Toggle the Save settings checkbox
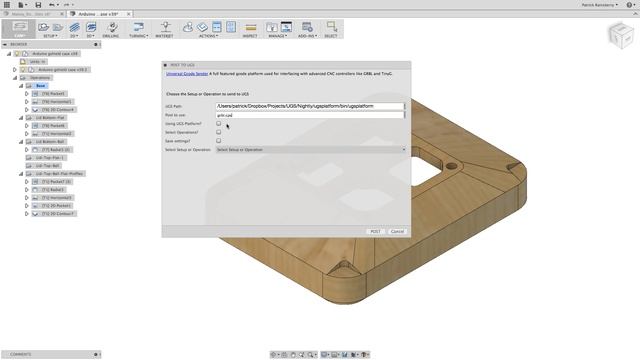 [x=219, y=140]
